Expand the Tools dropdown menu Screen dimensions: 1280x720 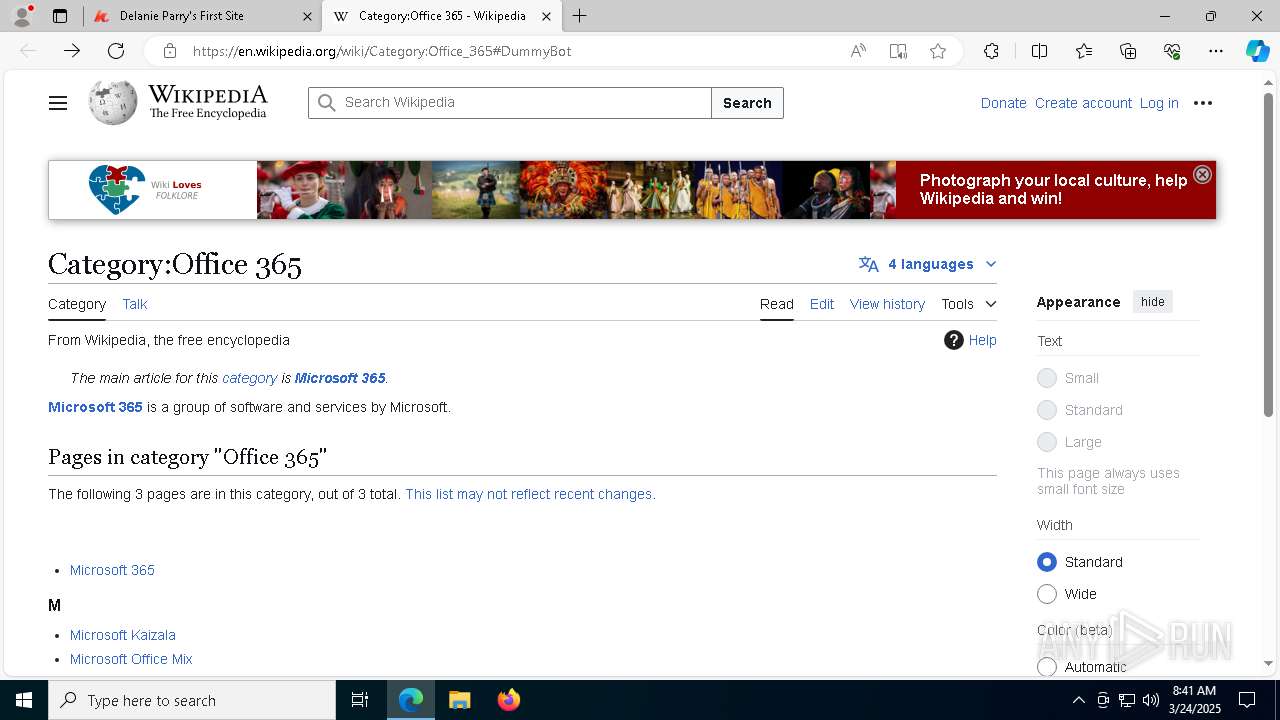(x=969, y=304)
